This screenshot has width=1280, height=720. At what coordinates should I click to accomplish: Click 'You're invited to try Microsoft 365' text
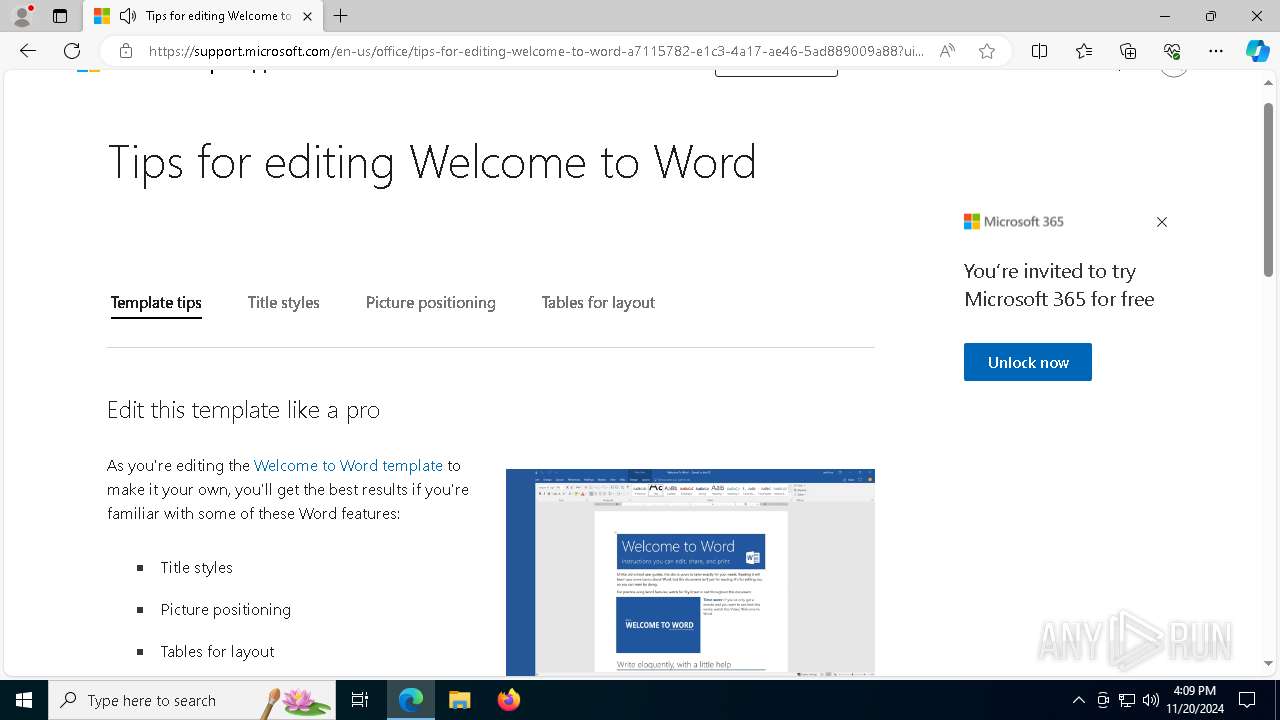click(x=1059, y=285)
